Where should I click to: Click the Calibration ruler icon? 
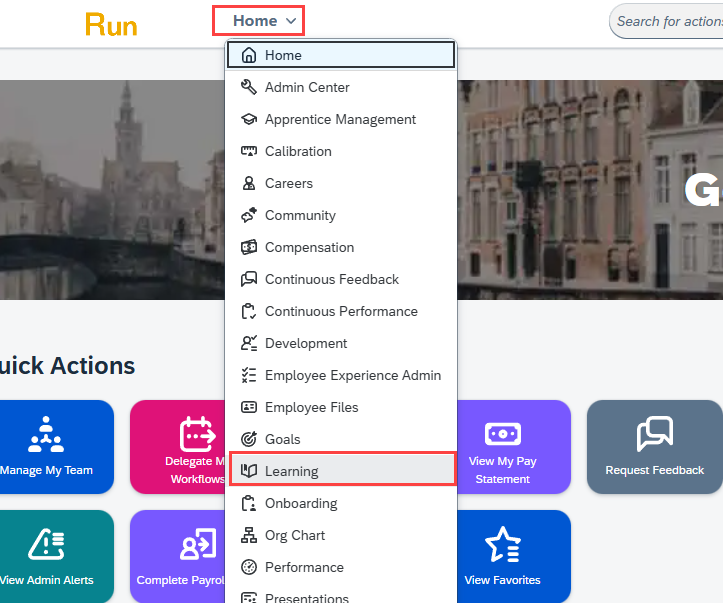tap(249, 151)
